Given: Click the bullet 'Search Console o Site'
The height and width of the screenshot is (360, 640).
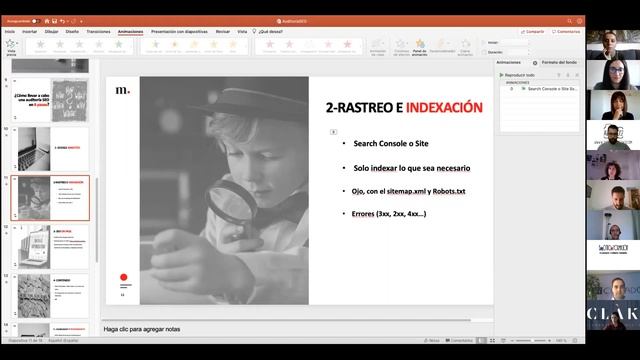Looking at the screenshot, I should [391, 143].
